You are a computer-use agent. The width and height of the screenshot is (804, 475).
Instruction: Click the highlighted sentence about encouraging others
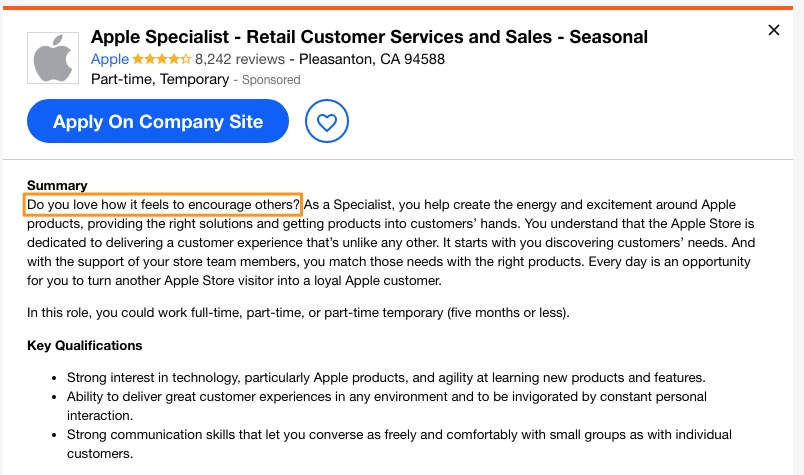click(163, 205)
